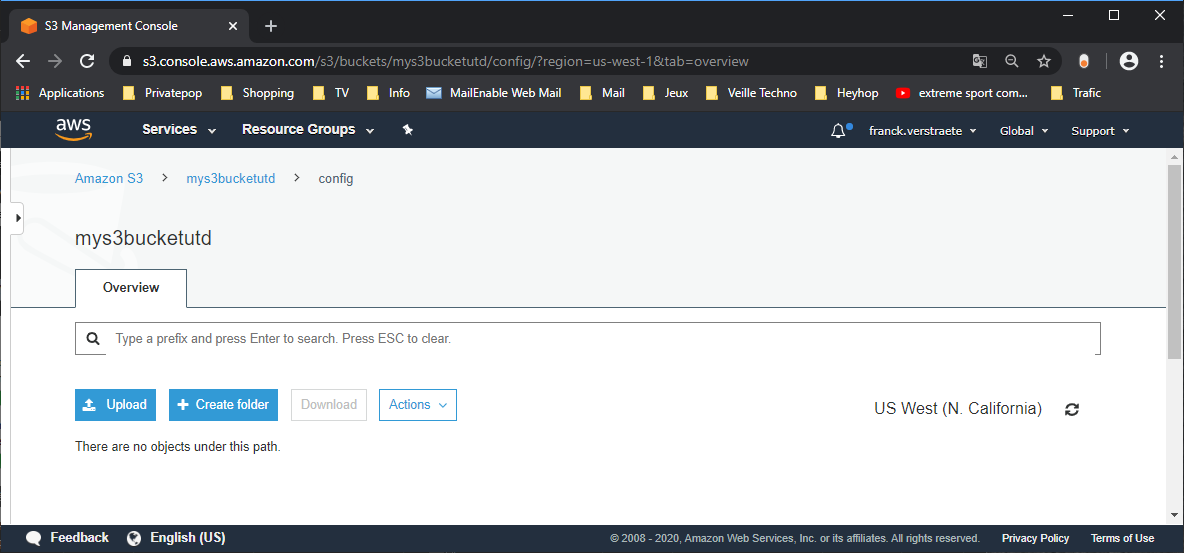The height and width of the screenshot is (553, 1184).
Task: Click the AWS logo home icon
Action: [73, 129]
